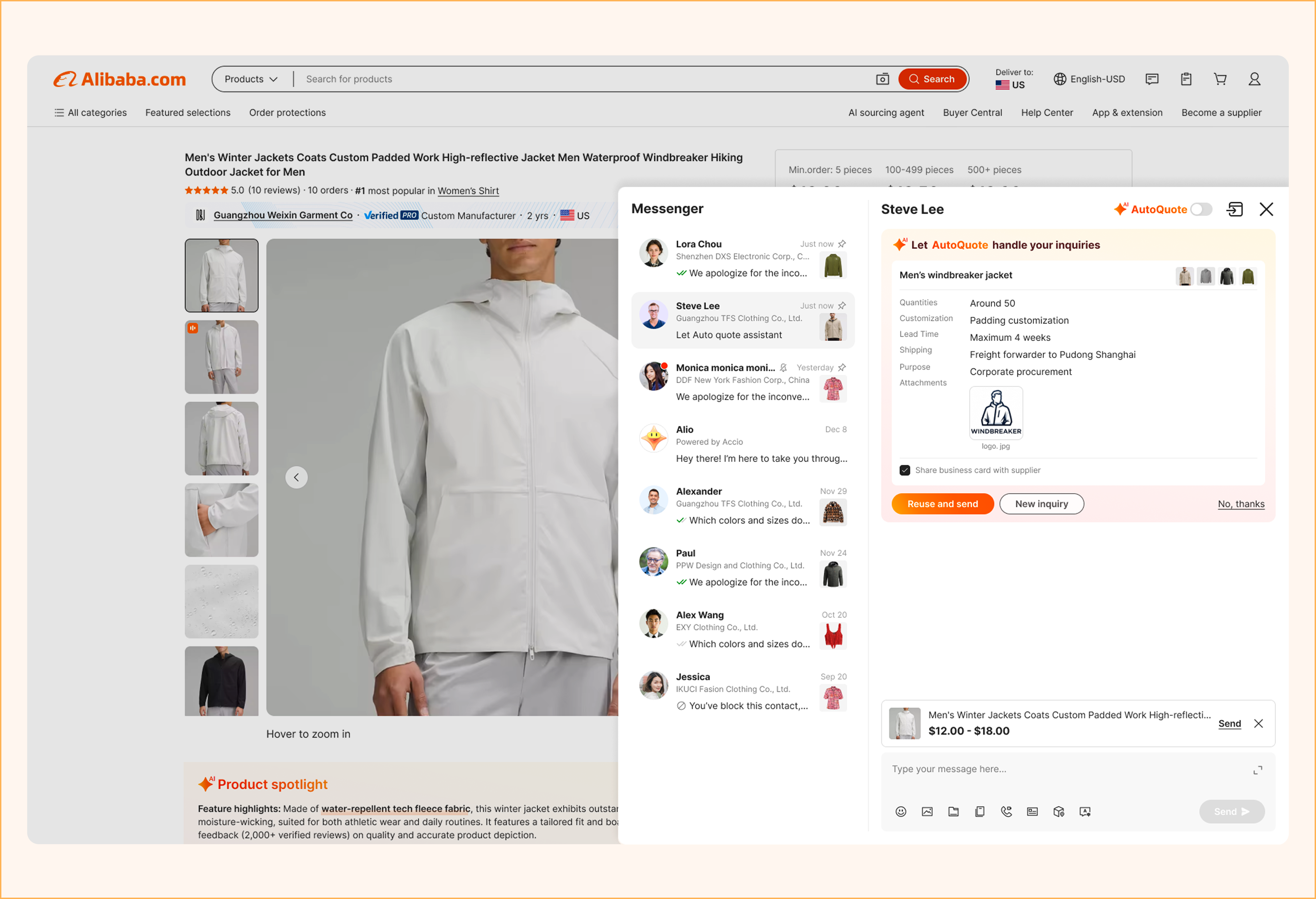Open AI sourcing agent
Screen dimensions: 1316x899
(886, 112)
